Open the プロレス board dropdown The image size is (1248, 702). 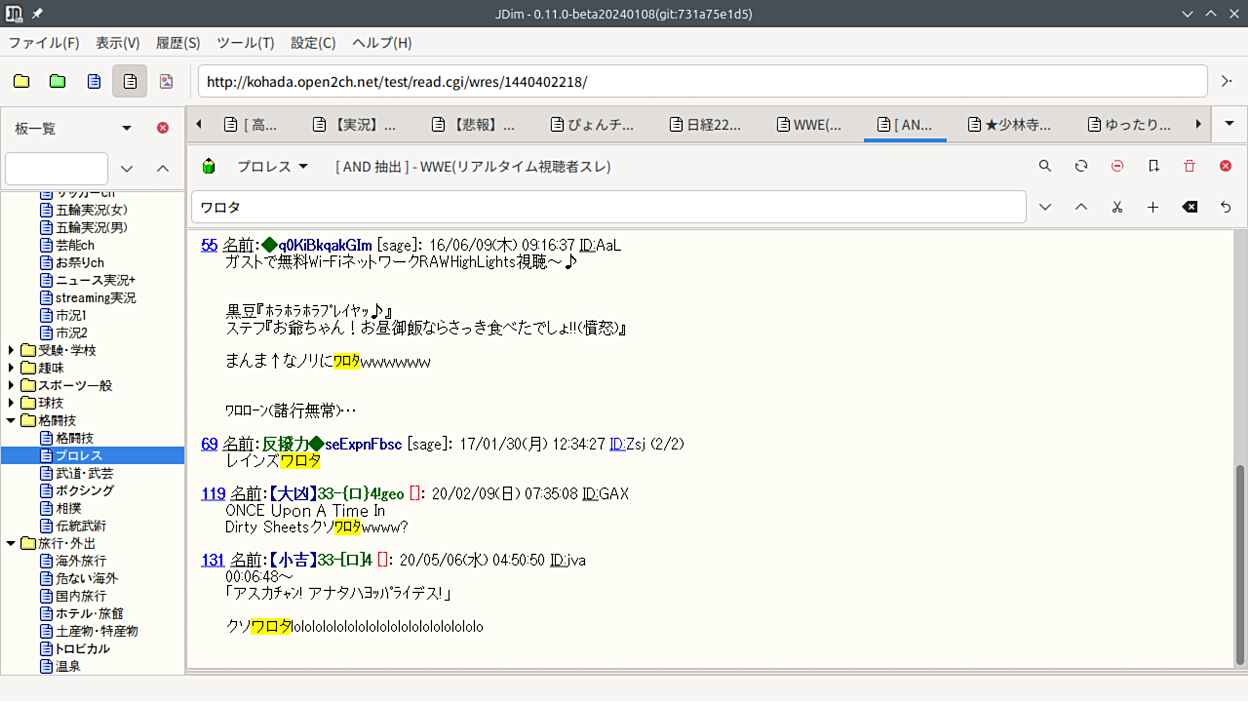(x=272, y=166)
